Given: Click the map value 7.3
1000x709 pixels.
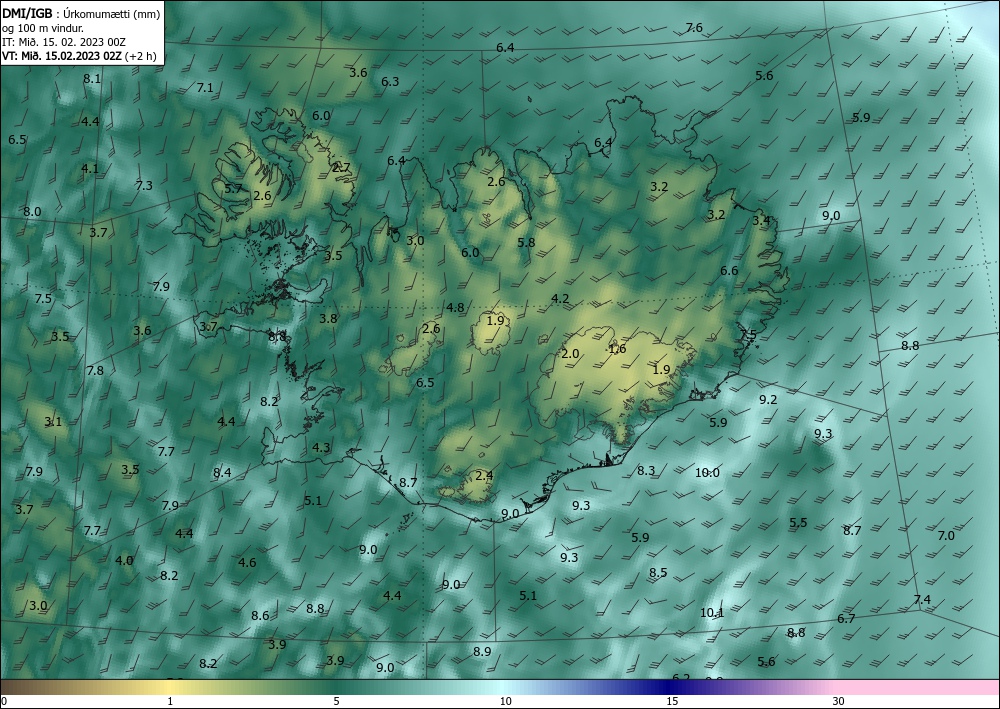Looking at the screenshot, I should (144, 186).
